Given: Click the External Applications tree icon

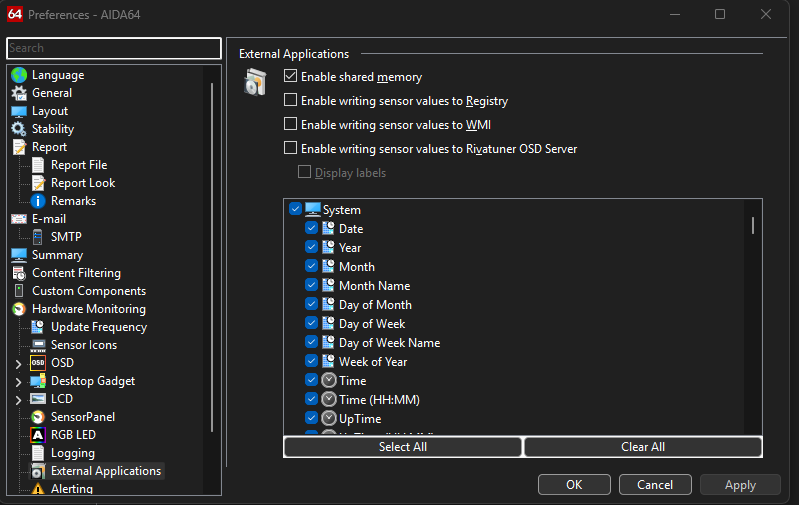Looking at the screenshot, I should click(x=38, y=471).
